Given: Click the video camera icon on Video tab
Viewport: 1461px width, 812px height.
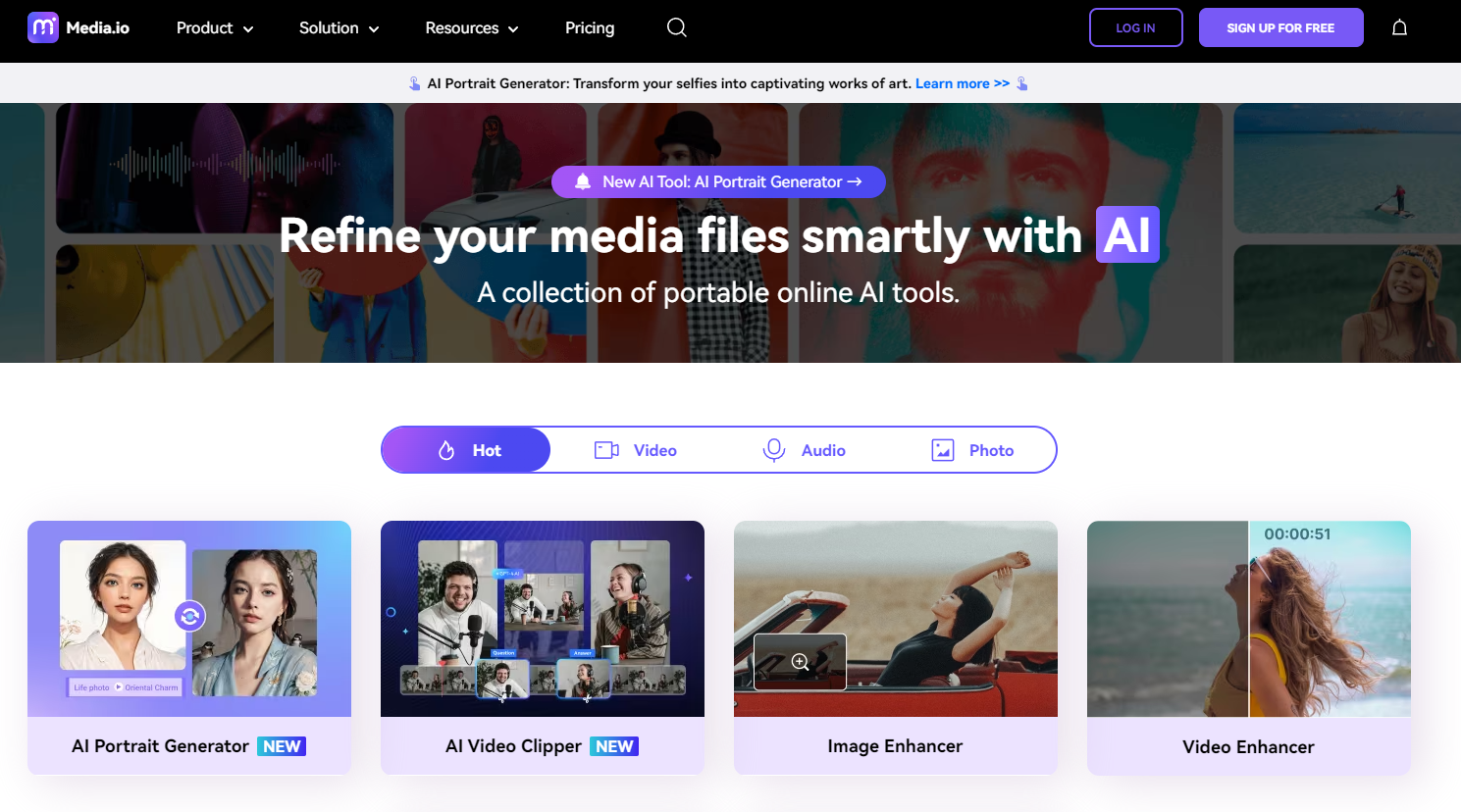Looking at the screenshot, I should tap(606, 450).
